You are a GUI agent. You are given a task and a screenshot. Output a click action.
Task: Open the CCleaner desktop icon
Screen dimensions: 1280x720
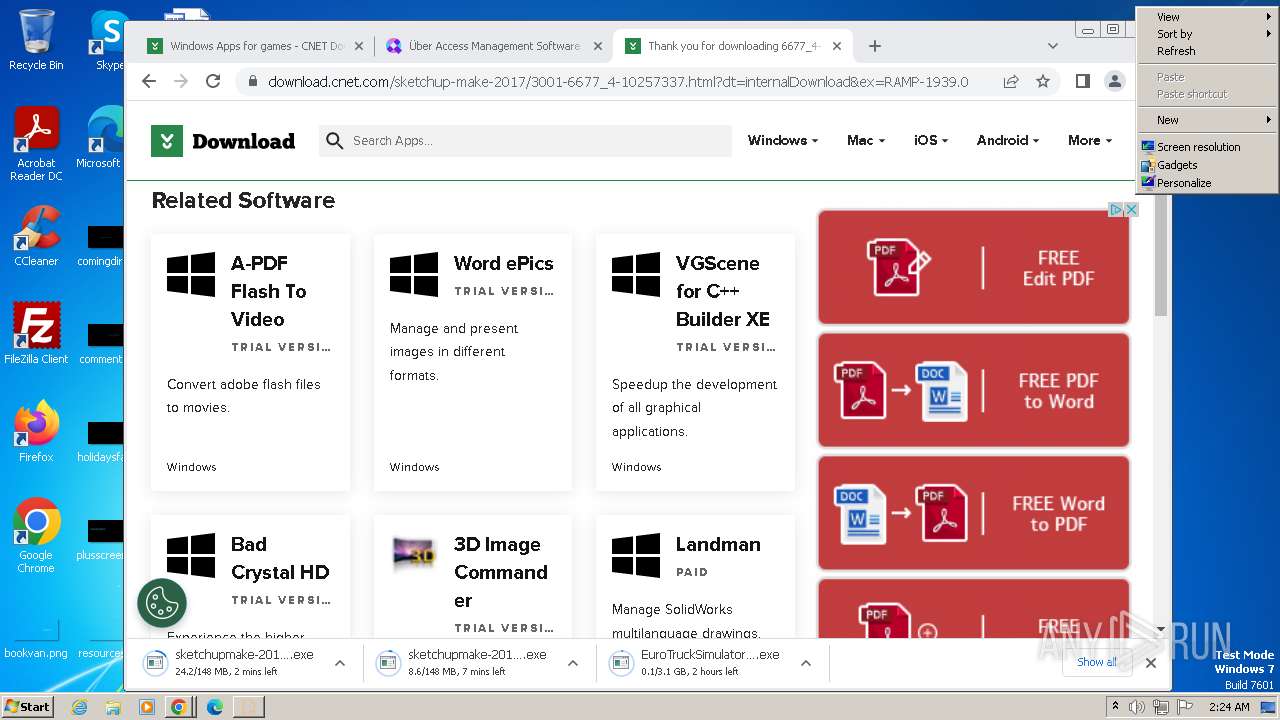click(x=36, y=236)
